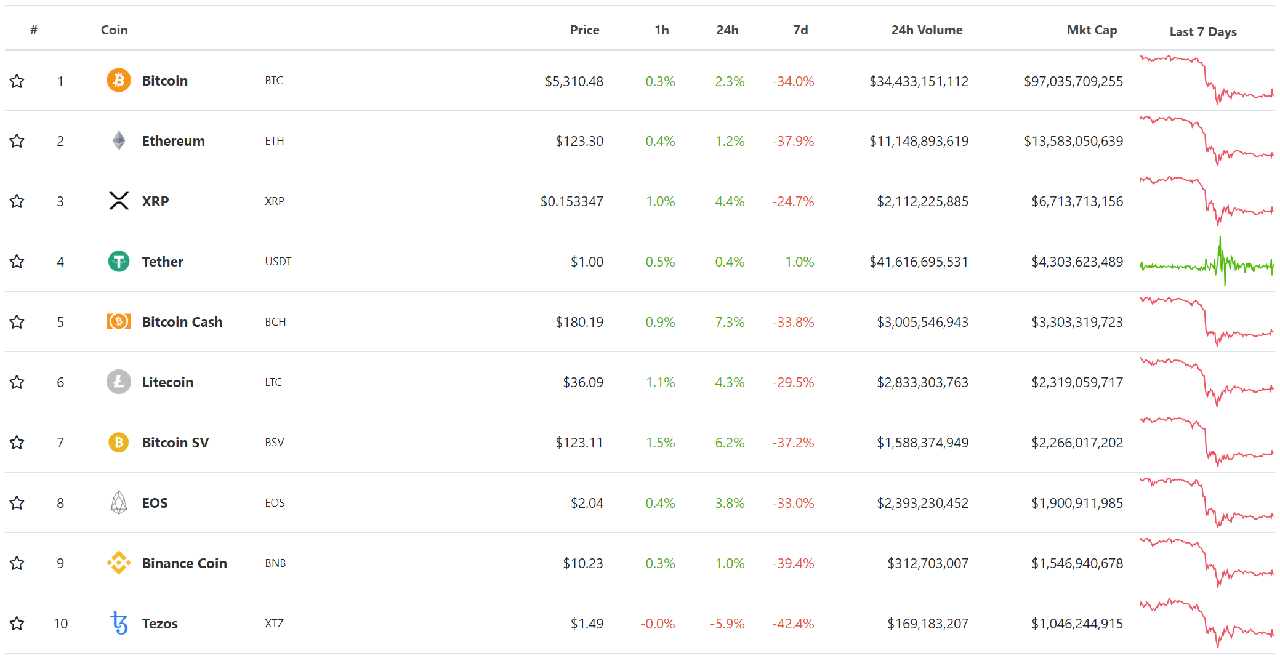Click the Tezos blue logo icon
This screenshot has height=658, width=1280.
pyautogui.click(x=119, y=624)
